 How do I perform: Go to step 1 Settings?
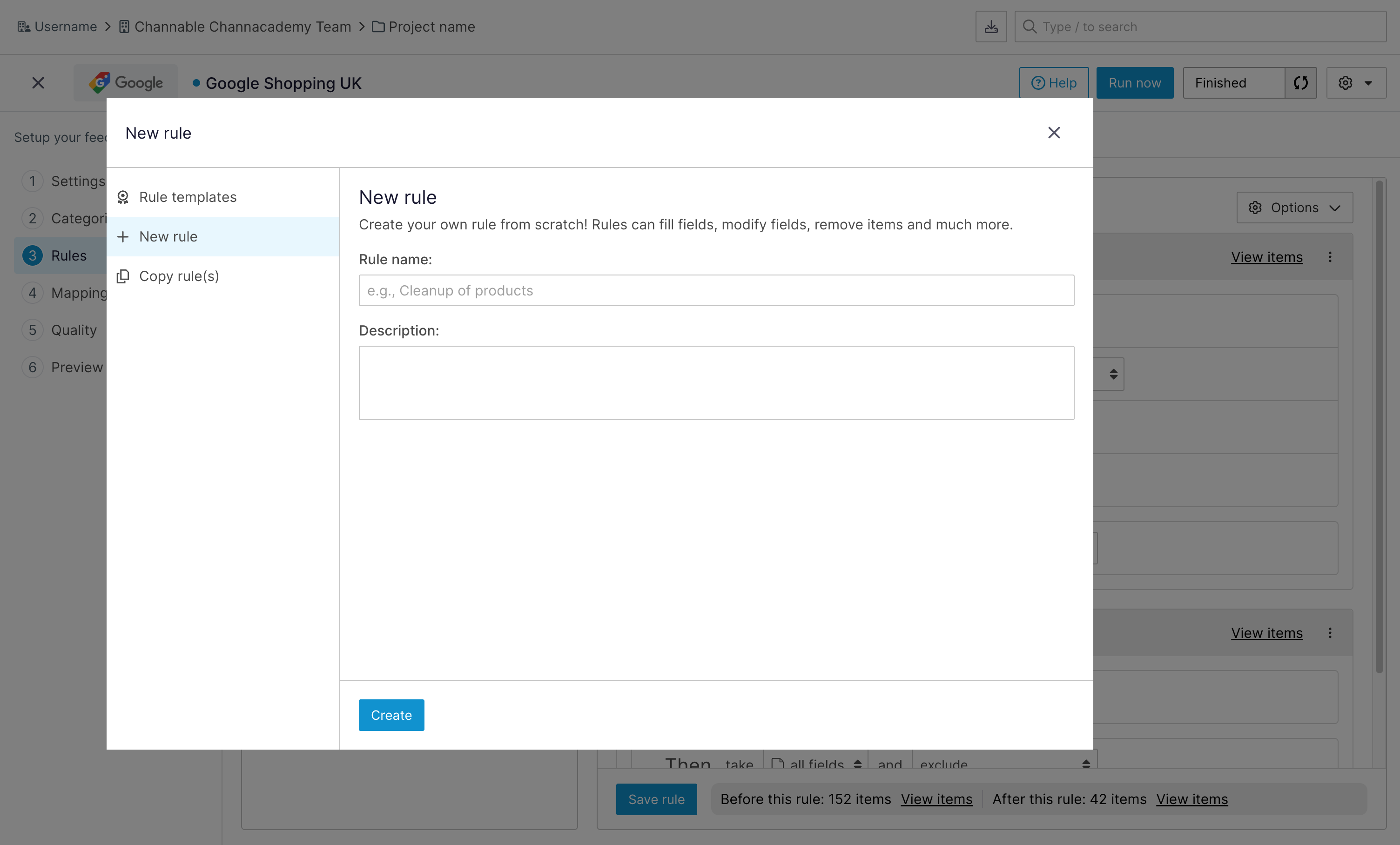pyautogui.click(x=64, y=181)
